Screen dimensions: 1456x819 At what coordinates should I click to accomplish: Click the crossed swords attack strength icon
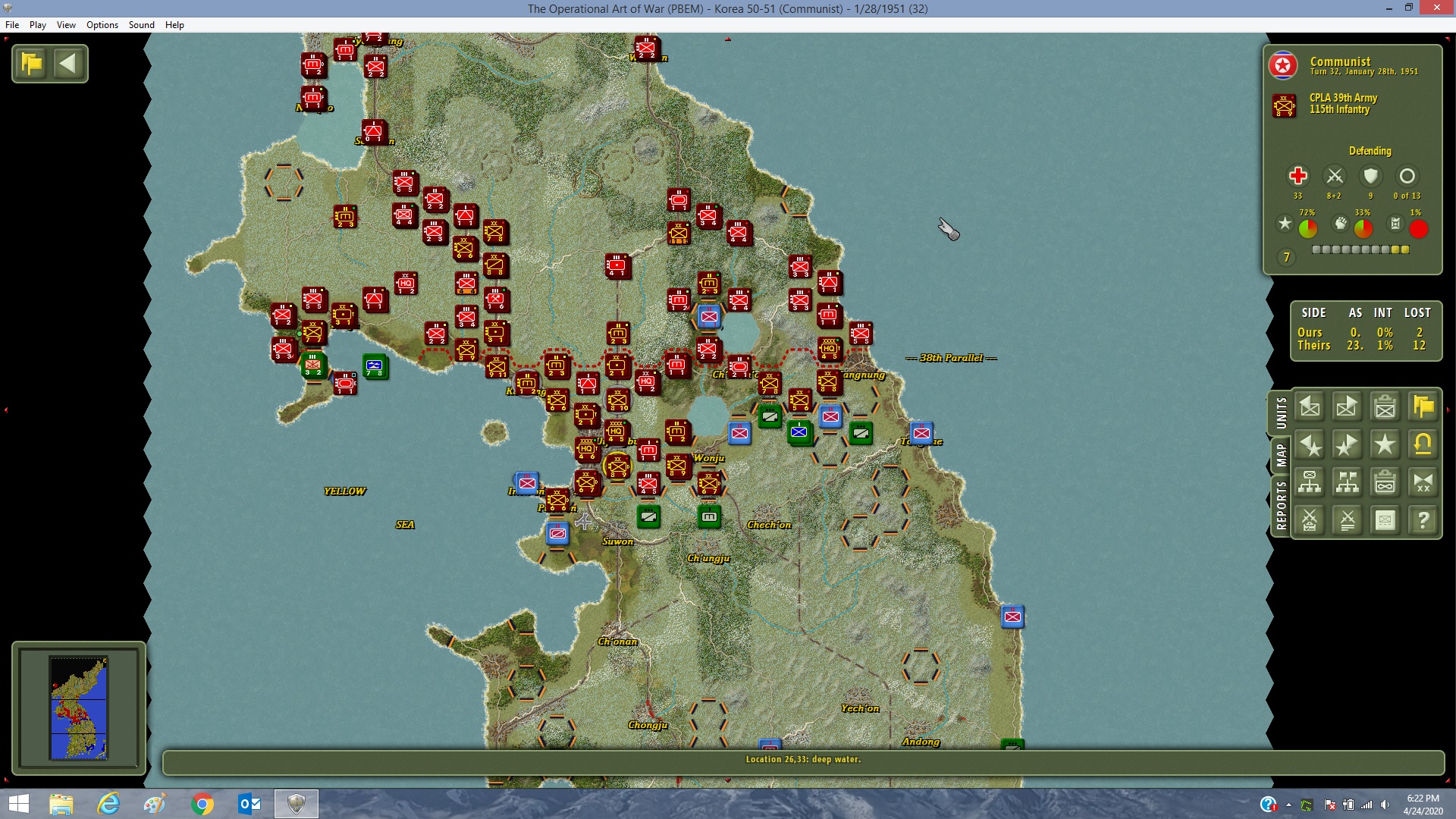1335,176
